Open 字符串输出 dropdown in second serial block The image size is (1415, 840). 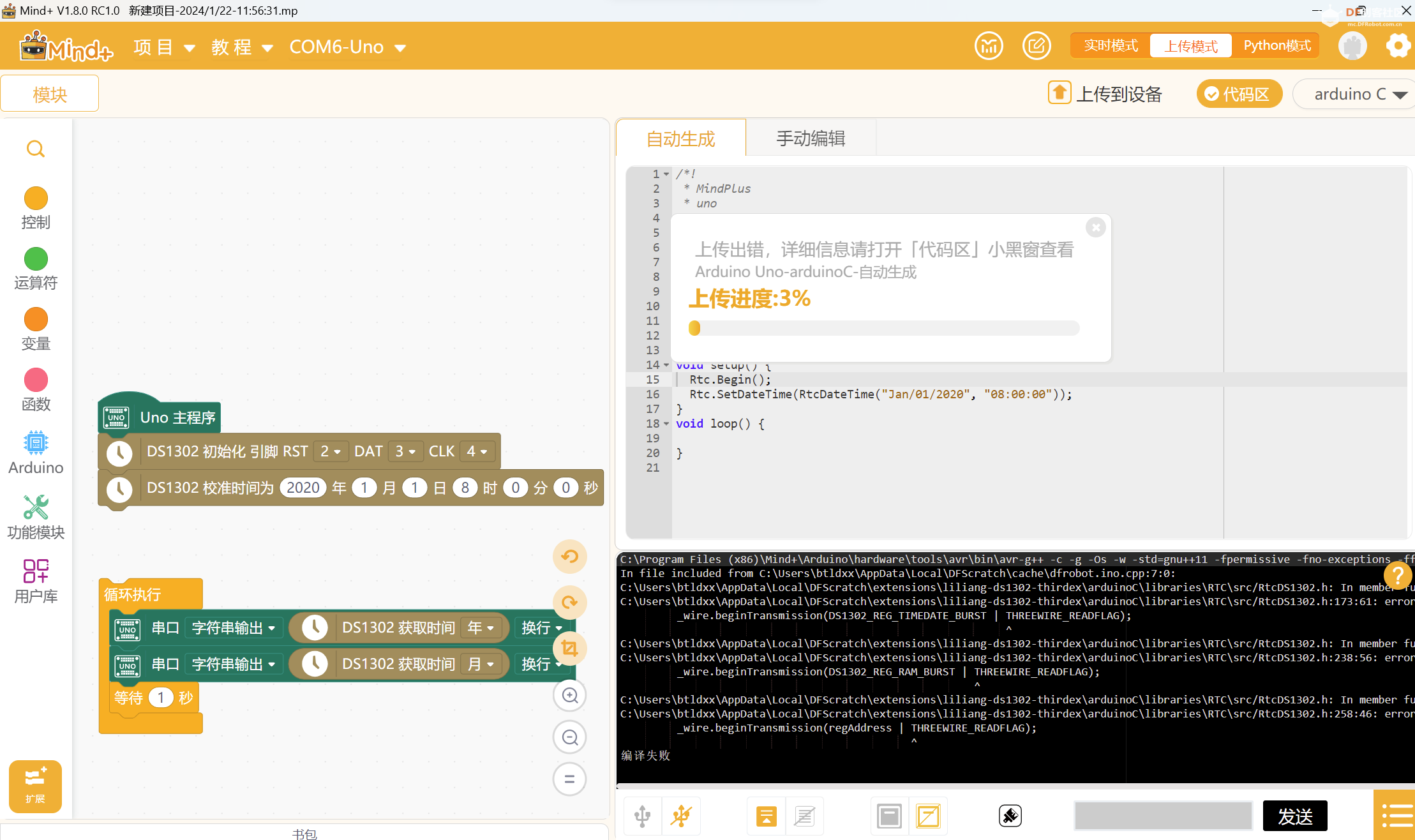234,664
